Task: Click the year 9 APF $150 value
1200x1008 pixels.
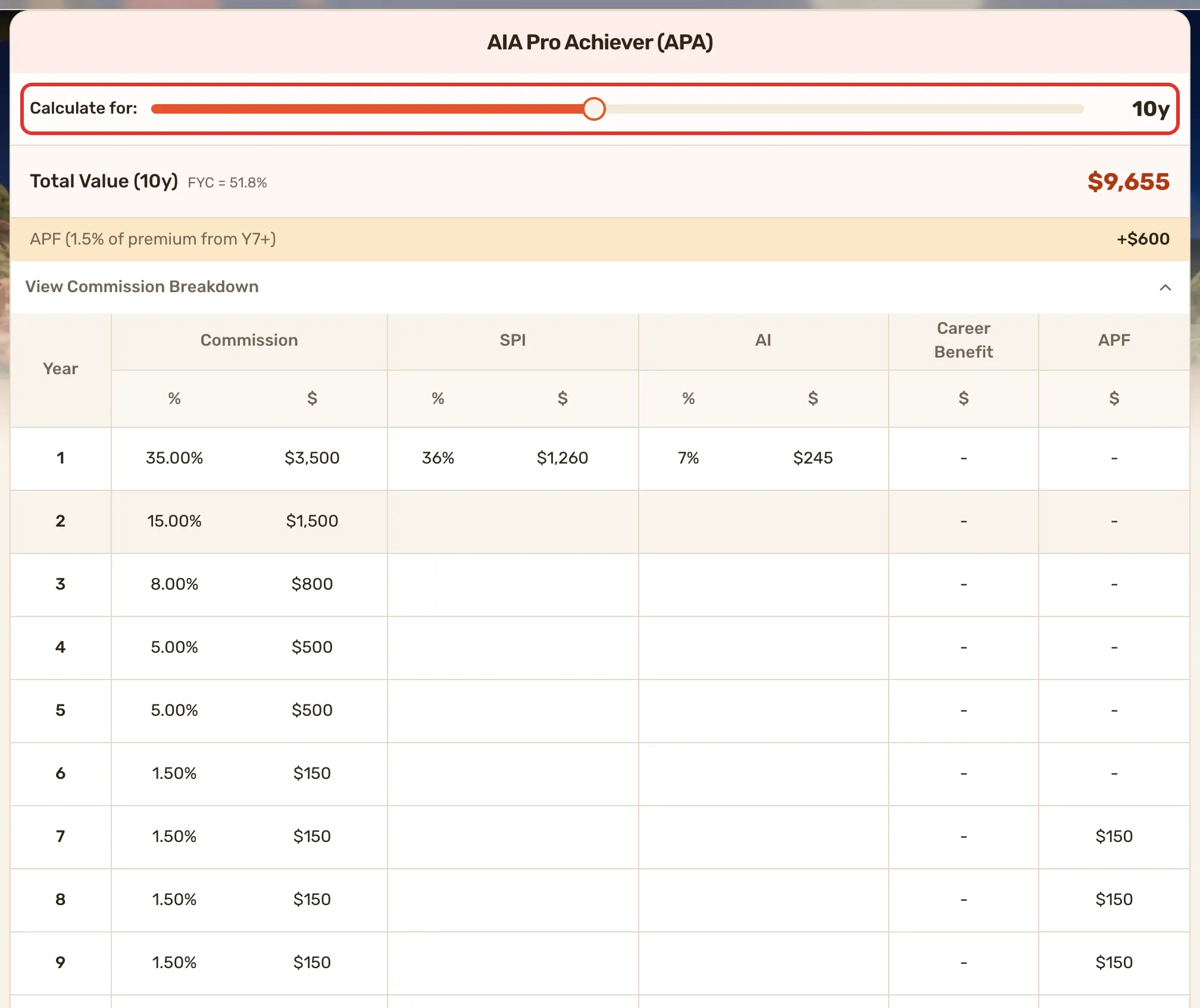Action: 1114,963
